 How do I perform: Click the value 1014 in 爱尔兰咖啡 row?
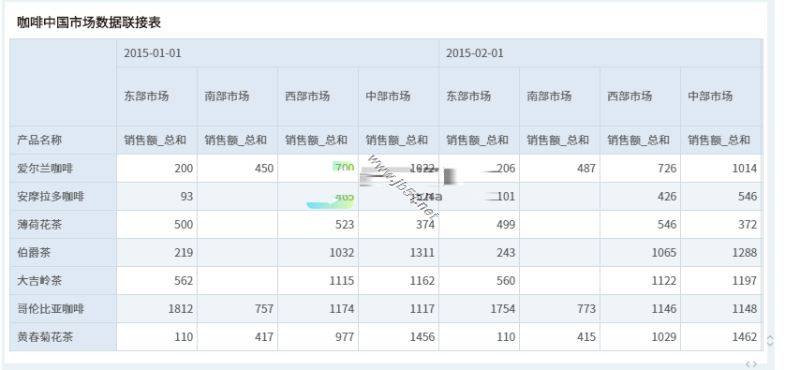pyautogui.click(x=745, y=168)
